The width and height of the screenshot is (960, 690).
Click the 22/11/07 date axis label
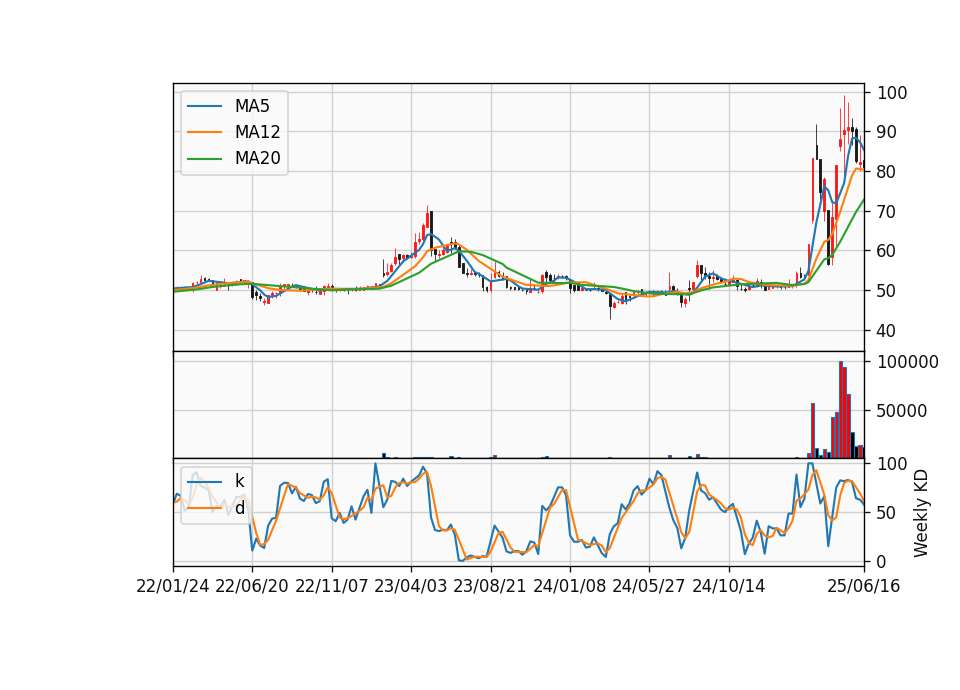[332, 587]
